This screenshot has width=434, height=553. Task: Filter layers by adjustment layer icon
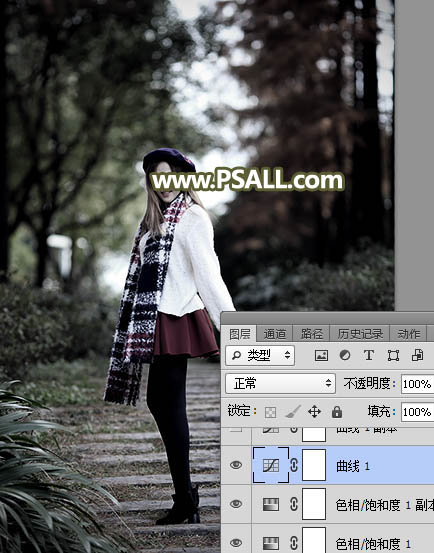[345, 355]
